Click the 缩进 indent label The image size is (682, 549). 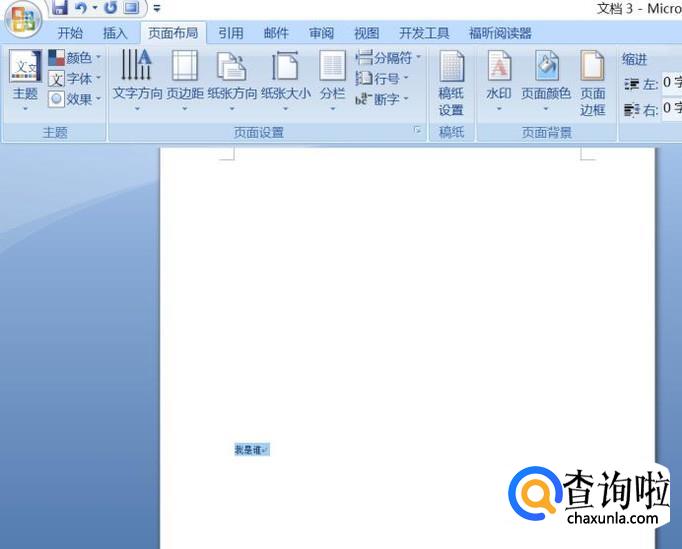(635, 59)
